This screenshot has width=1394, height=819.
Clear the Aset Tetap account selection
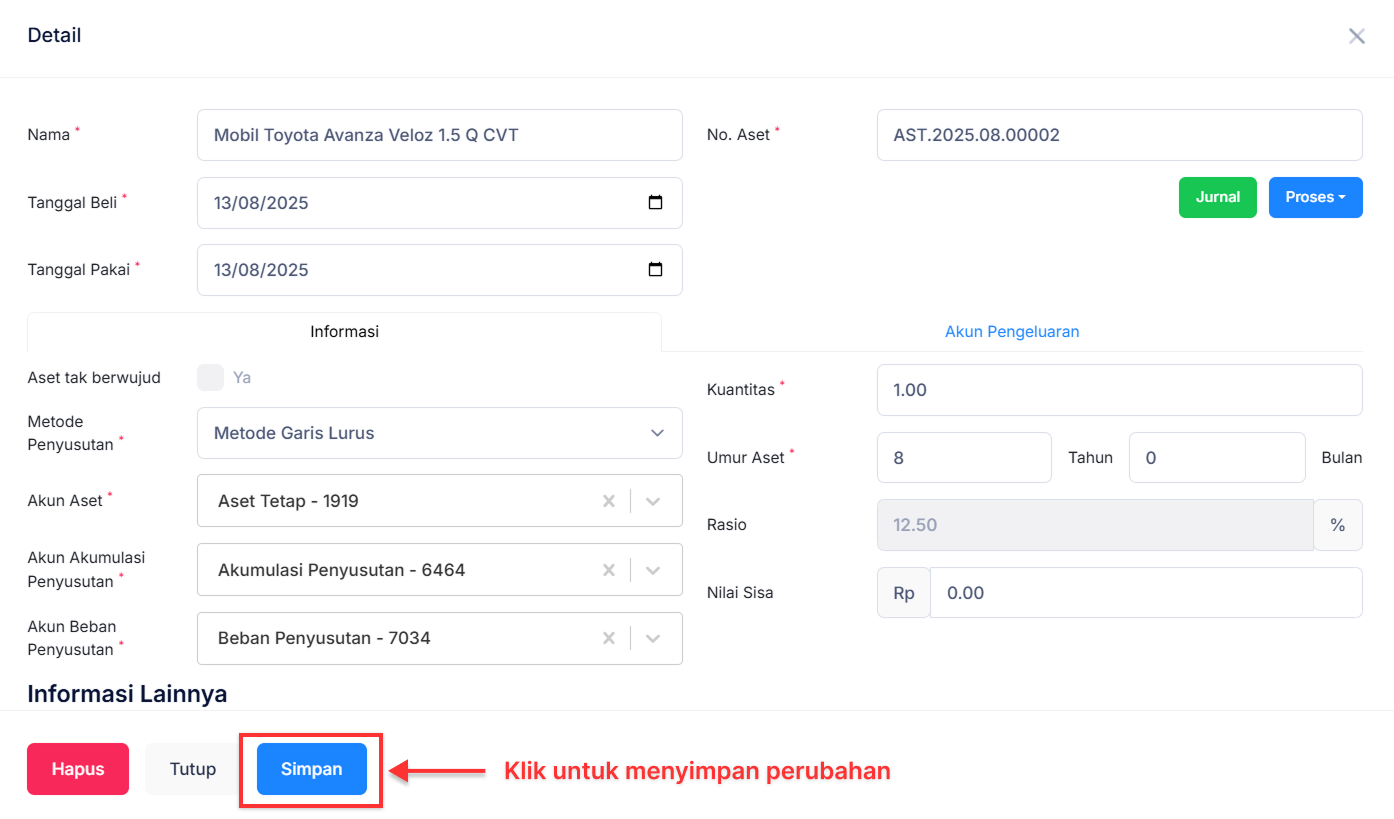tap(609, 500)
